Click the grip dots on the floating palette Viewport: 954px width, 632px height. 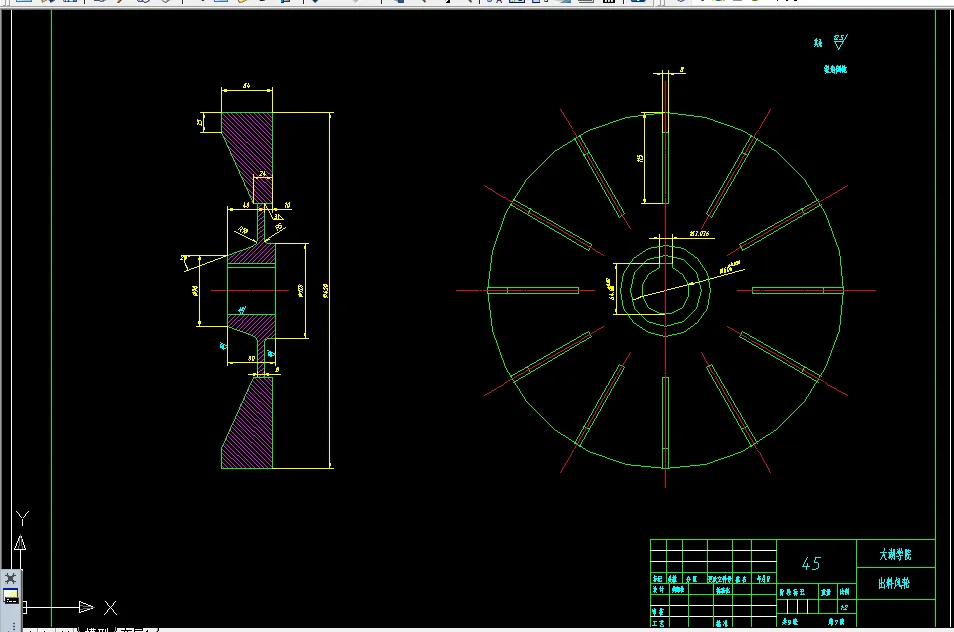point(12,625)
